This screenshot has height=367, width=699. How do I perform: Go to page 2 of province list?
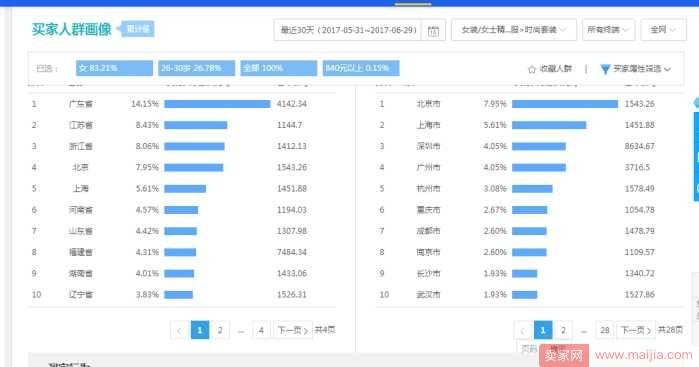pyautogui.click(x=220, y=330)
